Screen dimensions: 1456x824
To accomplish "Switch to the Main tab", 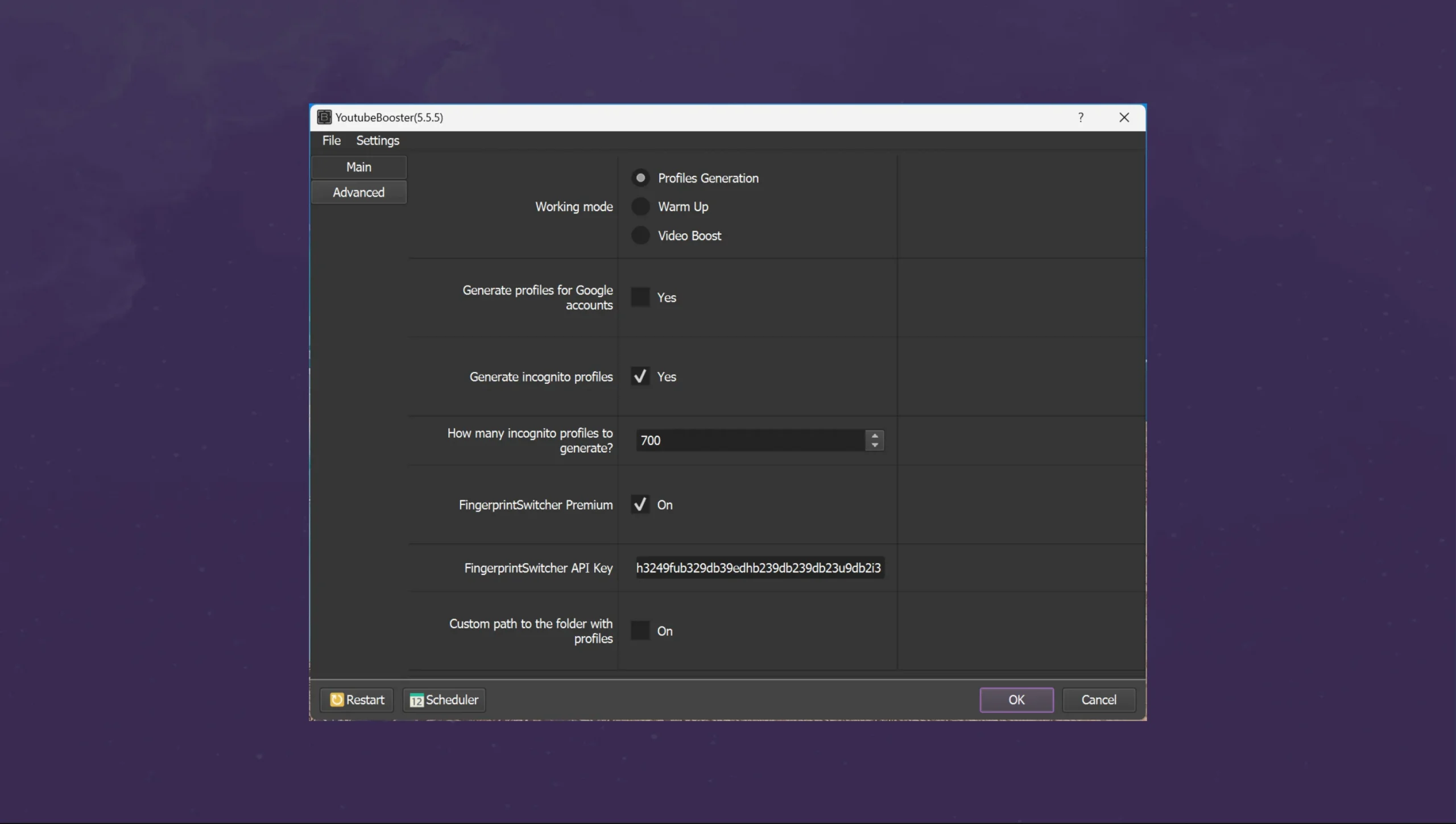I will pyautogui.click(x=359, y=167).
